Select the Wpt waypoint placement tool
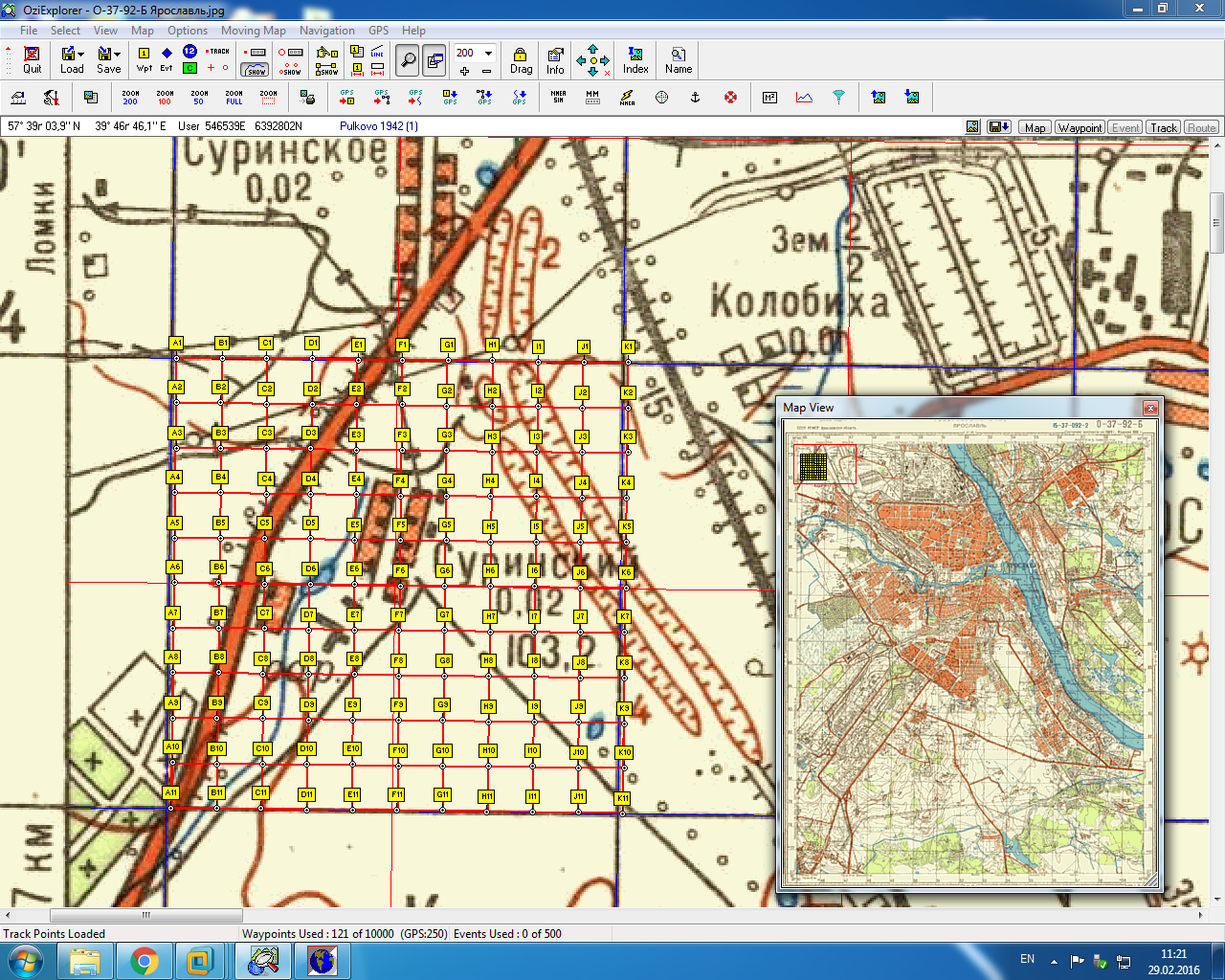Screen dimensions: 1225x980 tap(144, 59)
